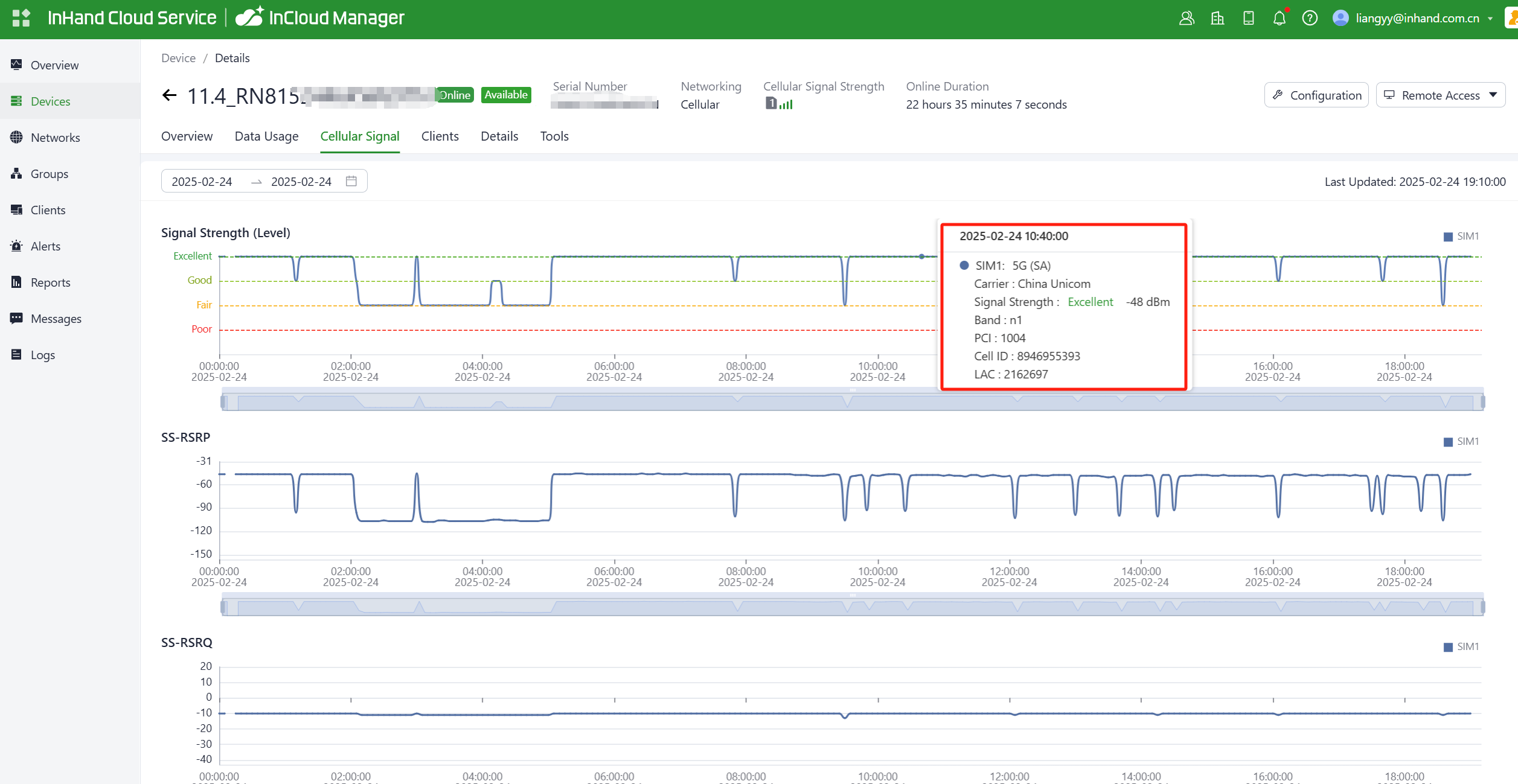
Task: Open the account menu for liangyy@inhand.com.cn
Action: (1417, 18)
